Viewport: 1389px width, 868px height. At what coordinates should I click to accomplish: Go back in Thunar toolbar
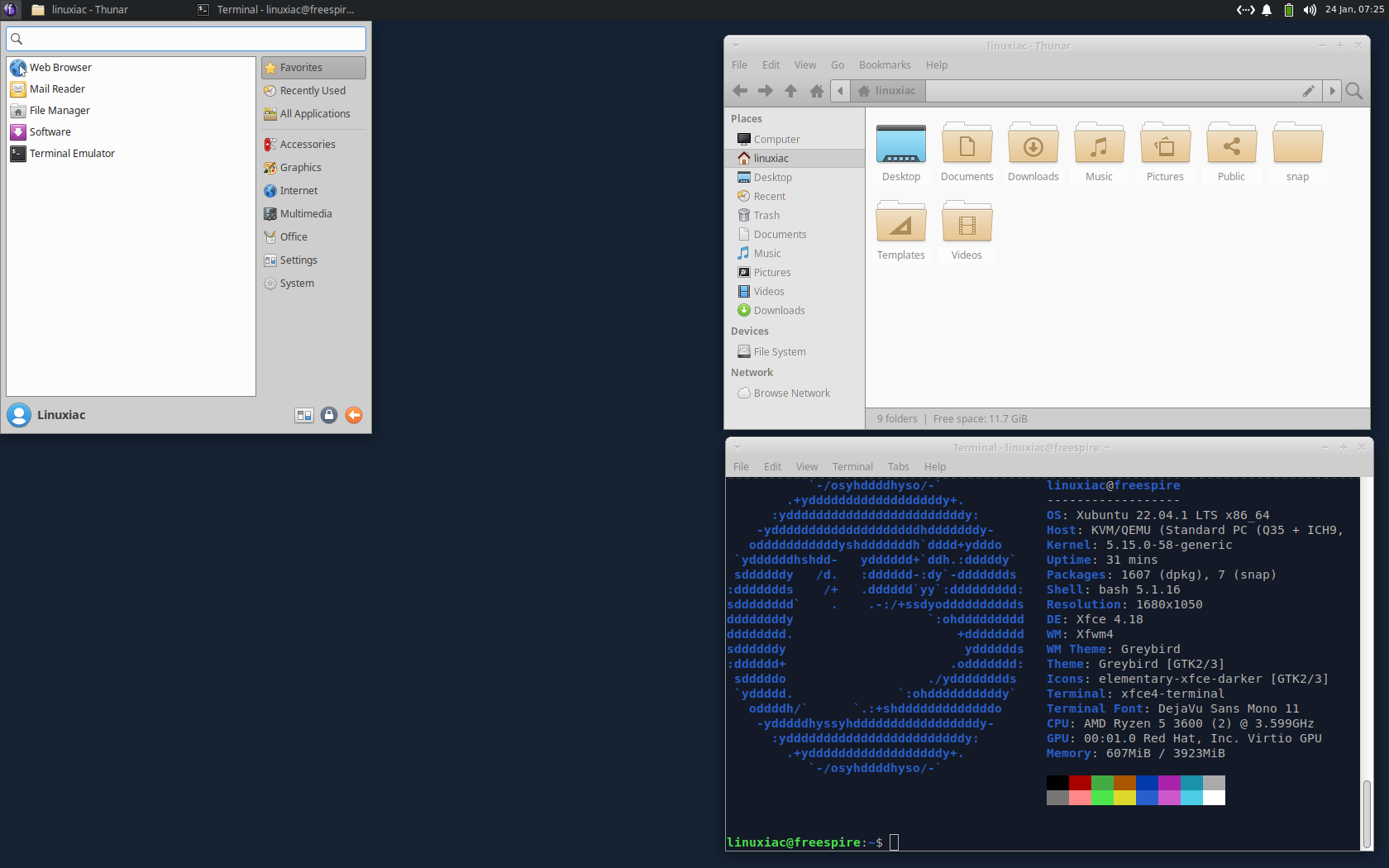click(740, 91)
